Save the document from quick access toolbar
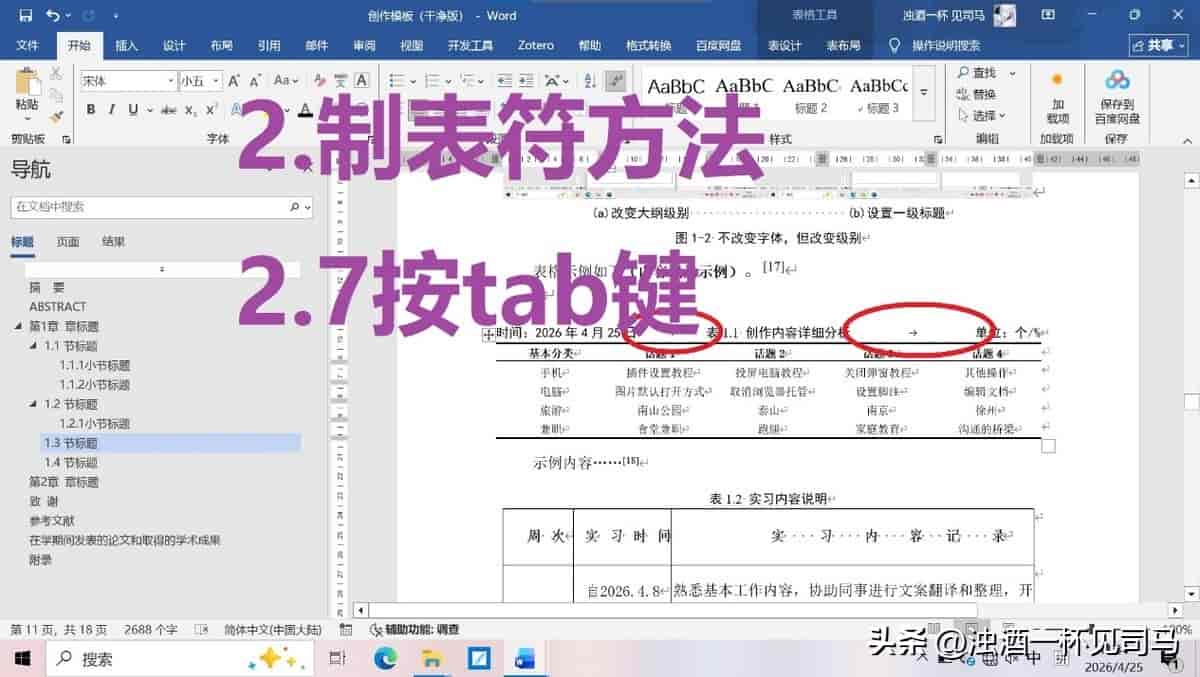This screenshot has height=677, width=1200. [25, 15]
